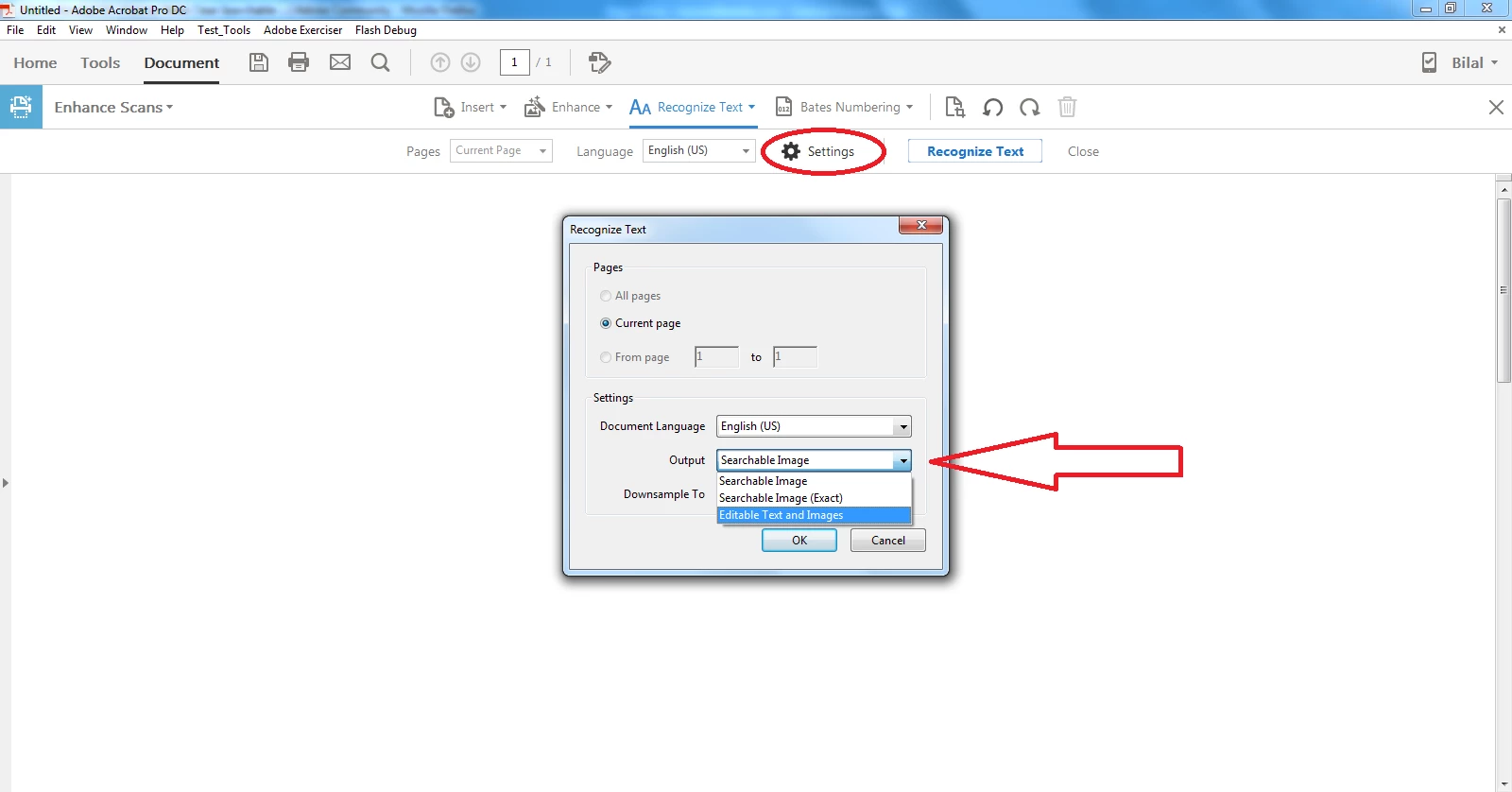Switch to the Tools tab

[x=100, y=62]
